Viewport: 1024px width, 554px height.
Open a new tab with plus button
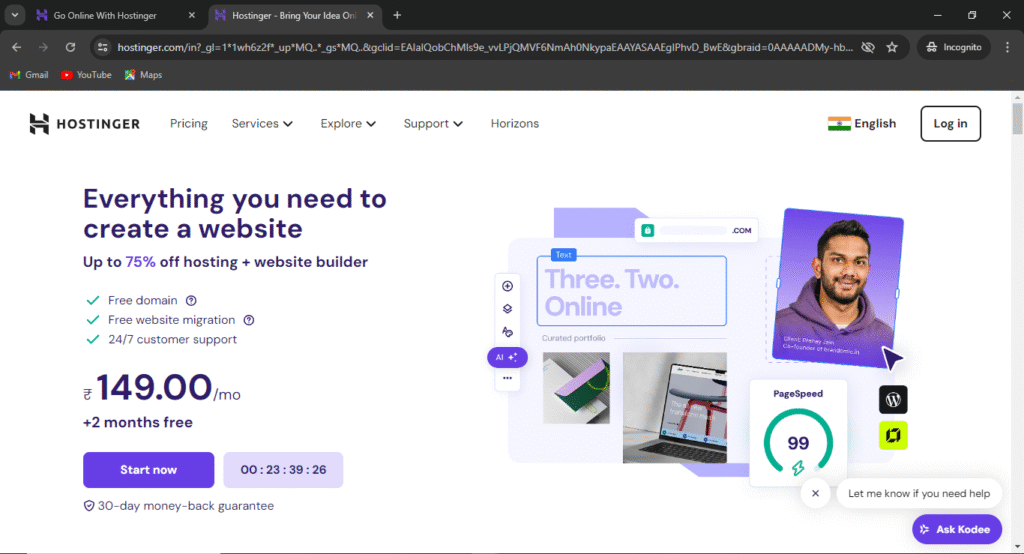397,15
